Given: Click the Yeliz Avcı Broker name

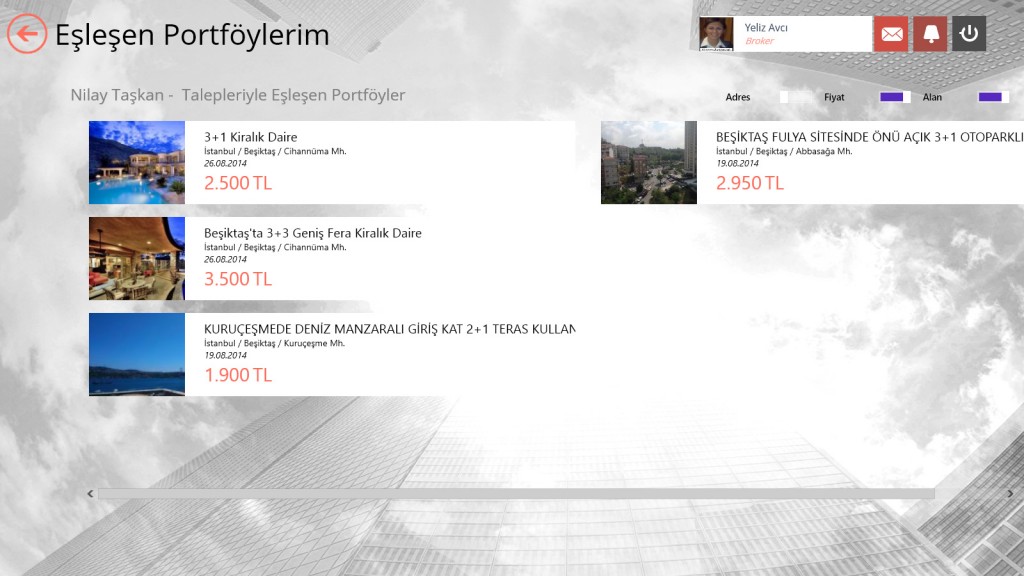Looking at the screenshot, I should pyautogui.click(x=766, y=28).
